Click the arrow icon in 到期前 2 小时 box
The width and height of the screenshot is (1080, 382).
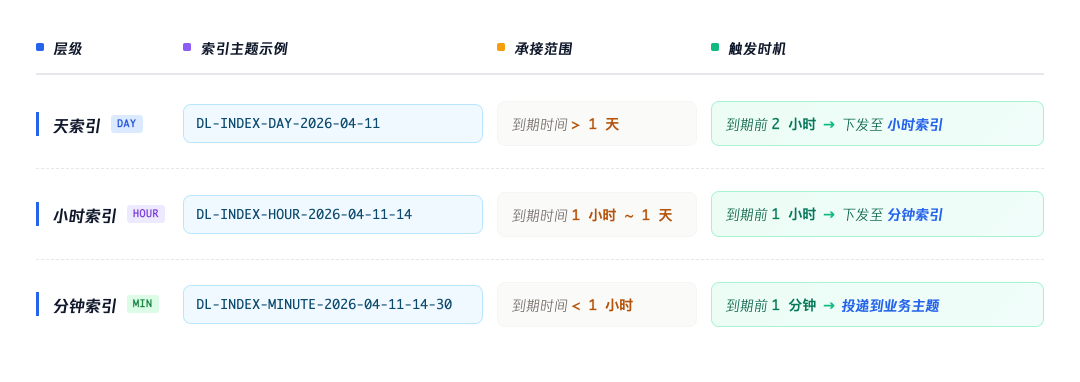pos(829,125)
